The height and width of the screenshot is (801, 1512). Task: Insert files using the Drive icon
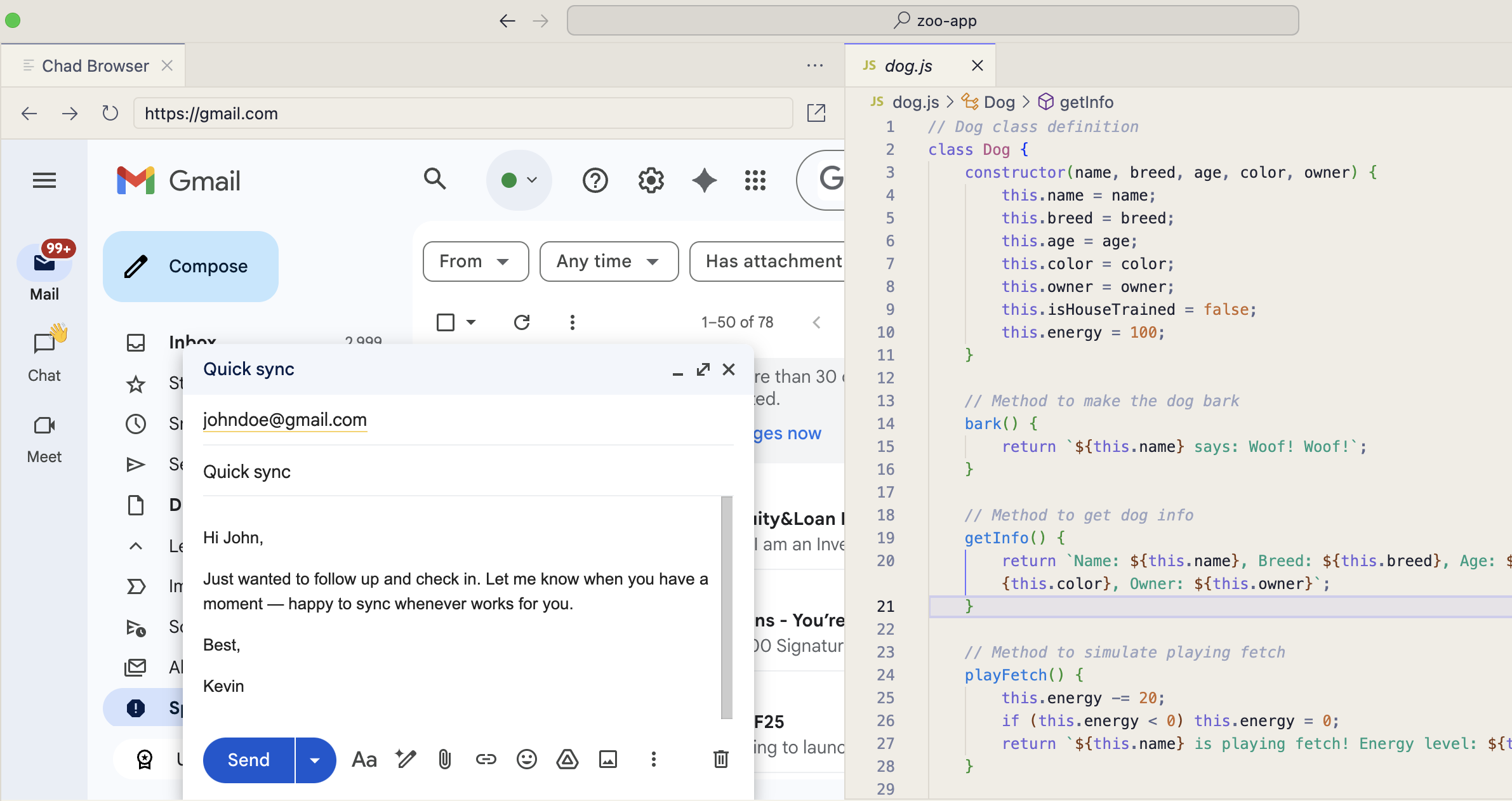click(567, 759)
